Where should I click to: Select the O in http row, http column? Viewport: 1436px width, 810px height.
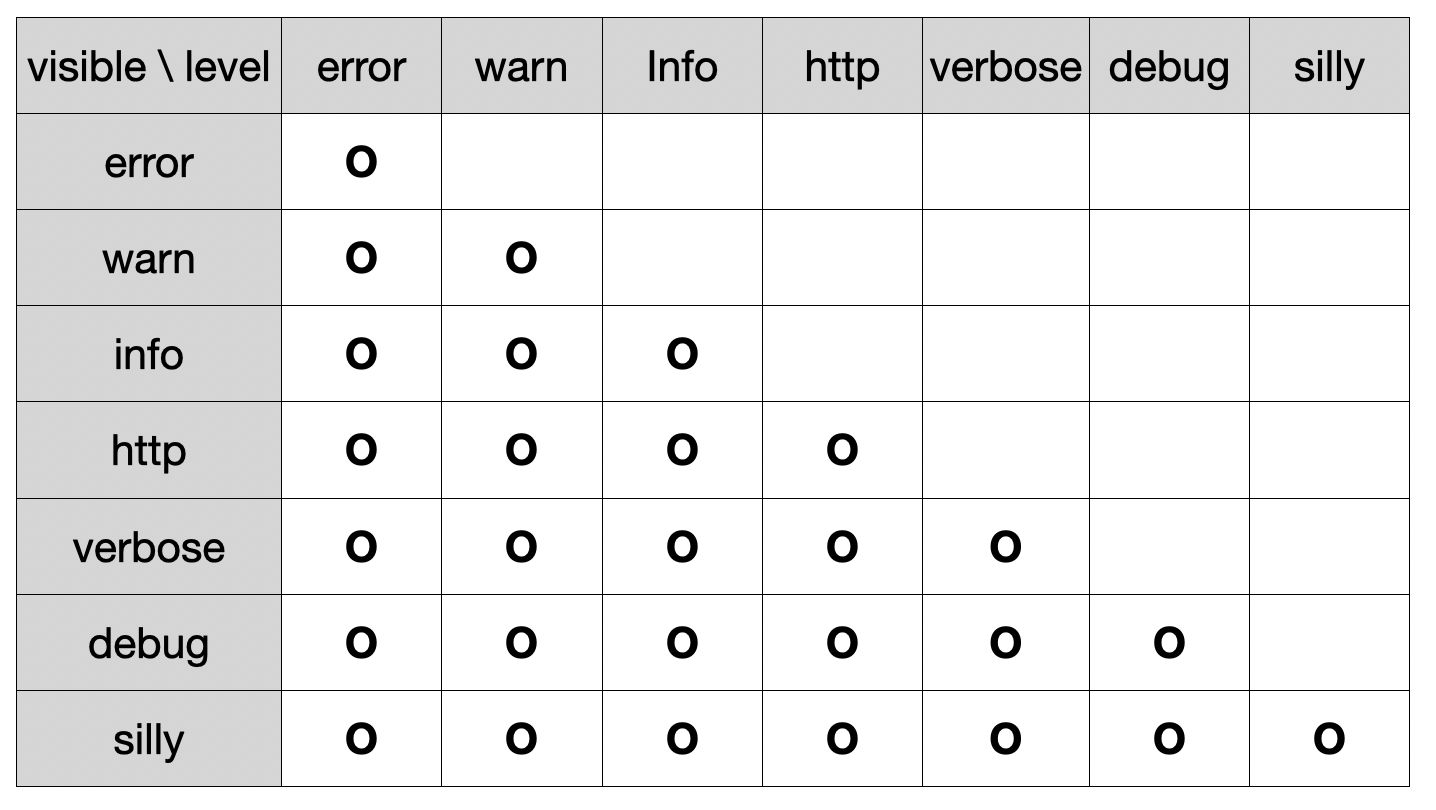(842, 450)
